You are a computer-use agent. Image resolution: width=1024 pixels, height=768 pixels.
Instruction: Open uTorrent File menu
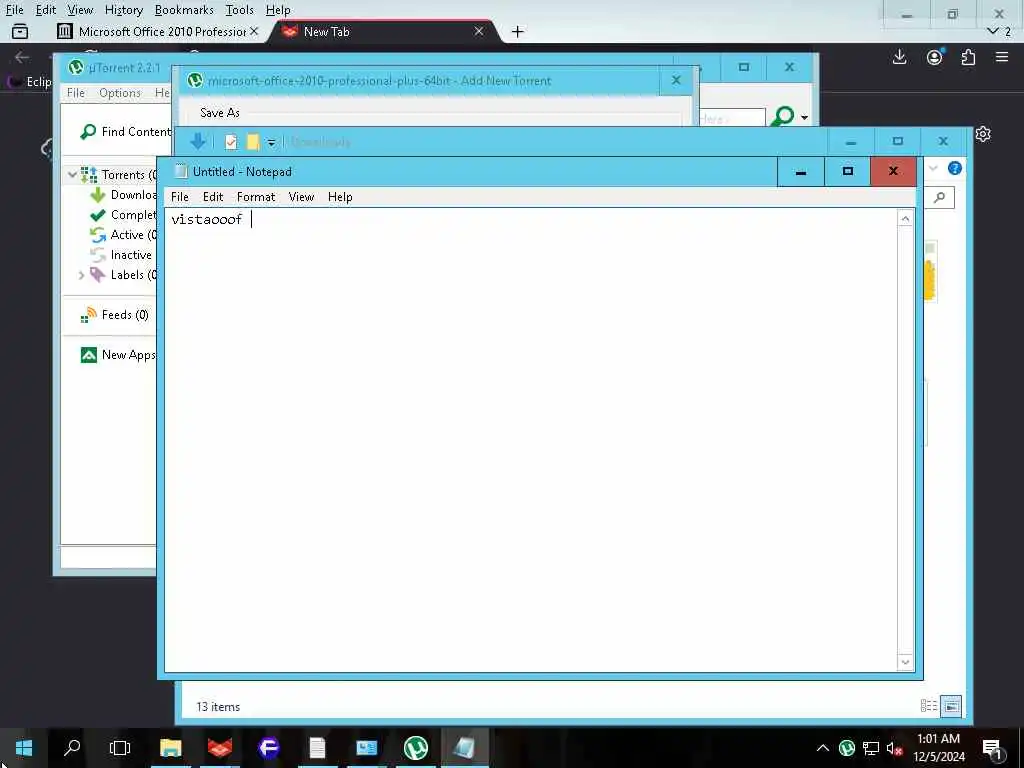tap(76, 93)
